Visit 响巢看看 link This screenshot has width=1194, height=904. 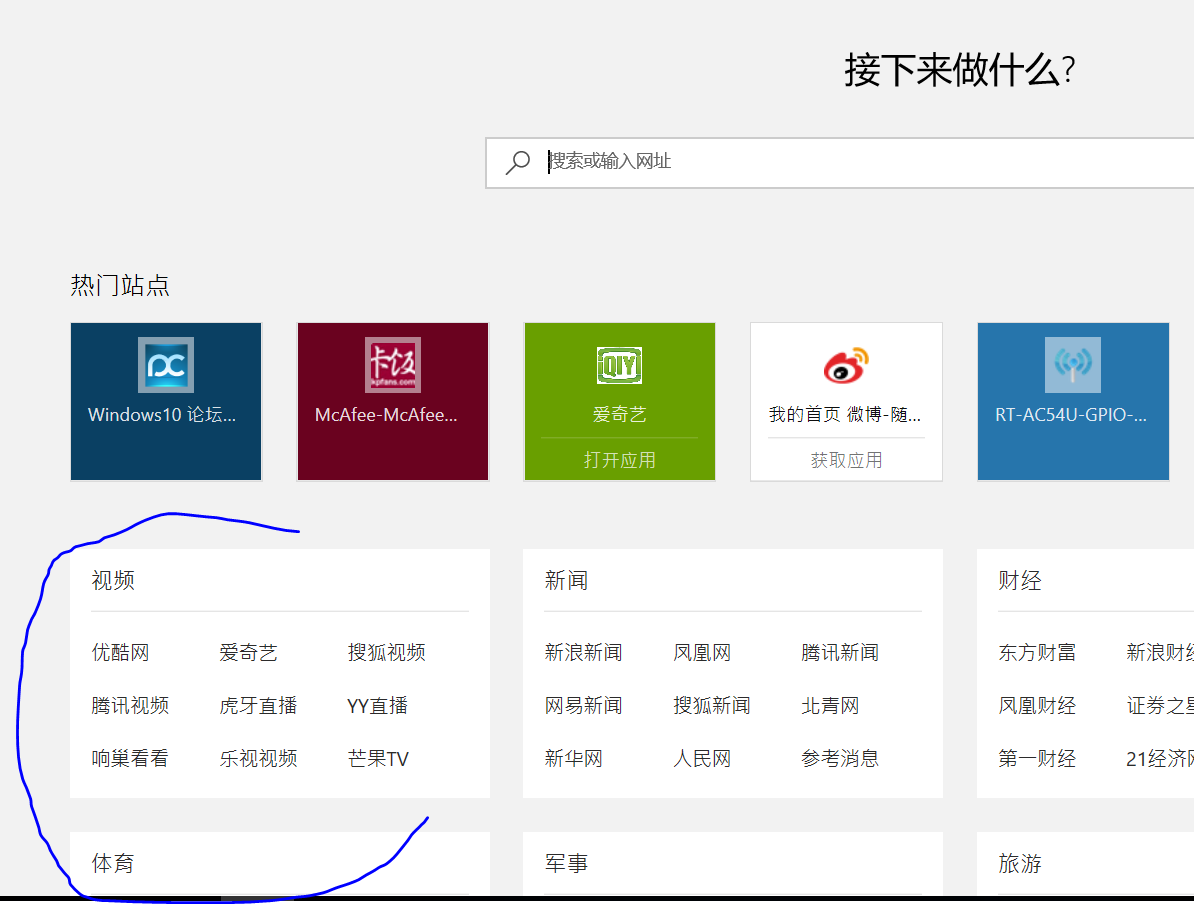pos(130,759)
